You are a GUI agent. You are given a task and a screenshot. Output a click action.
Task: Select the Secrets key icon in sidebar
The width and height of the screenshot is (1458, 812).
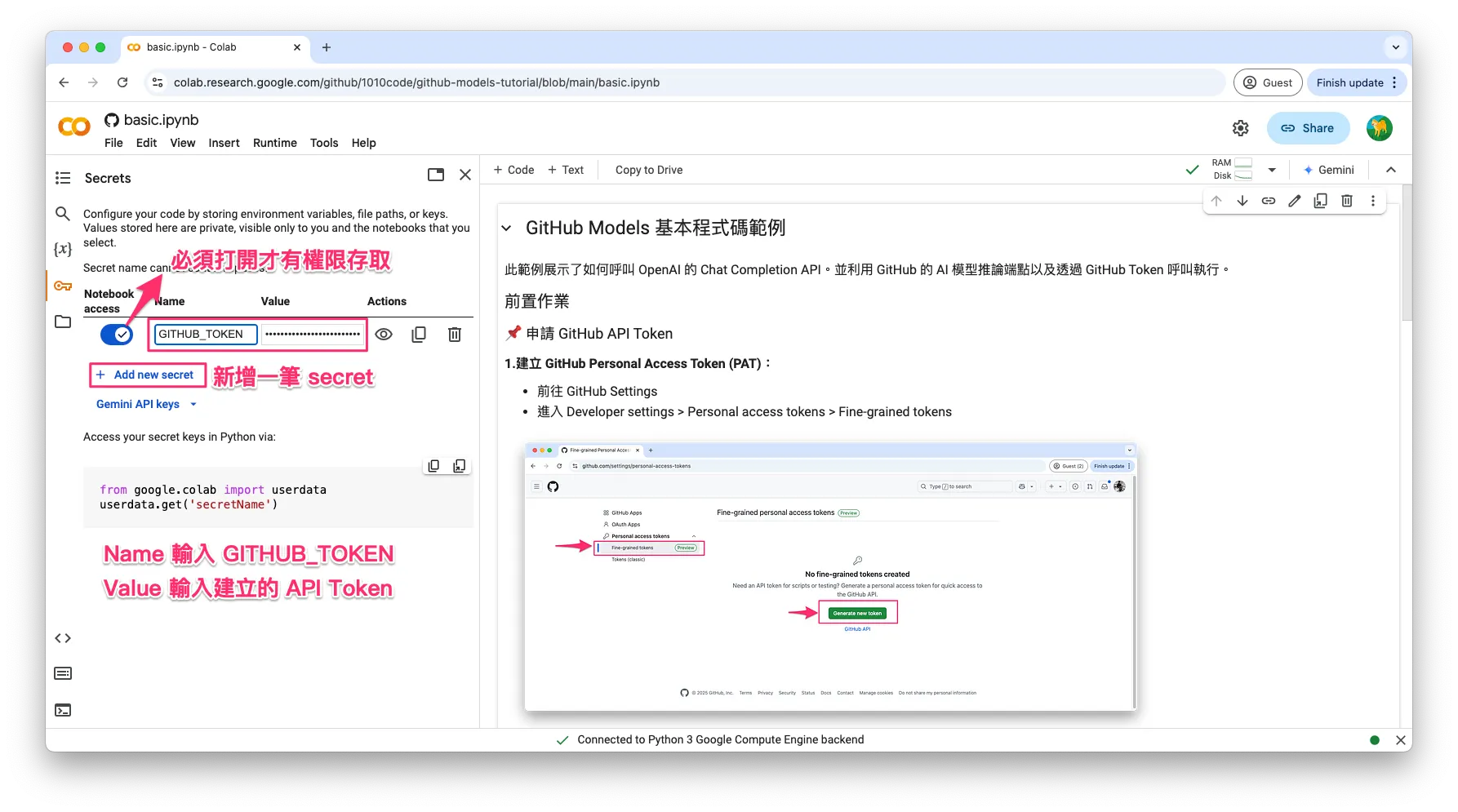pyautogui.click(x=63, y=286)
